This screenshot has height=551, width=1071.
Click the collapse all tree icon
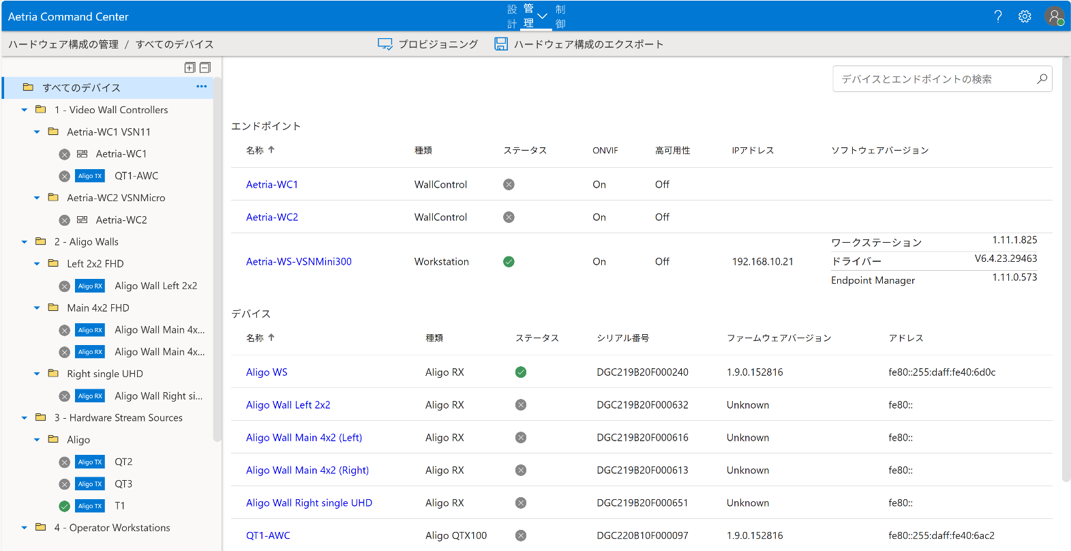click(x=205, y=67)
